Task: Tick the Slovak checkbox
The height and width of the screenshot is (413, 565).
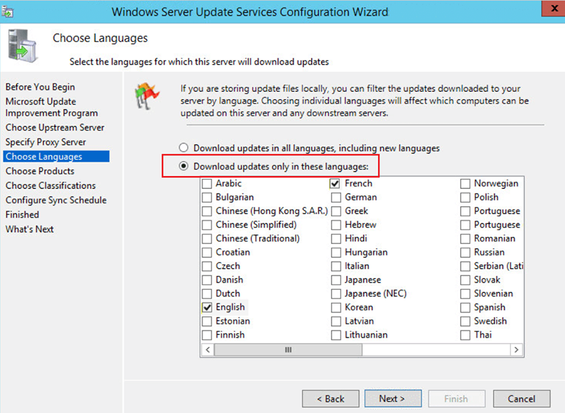Action: [465, 280]
